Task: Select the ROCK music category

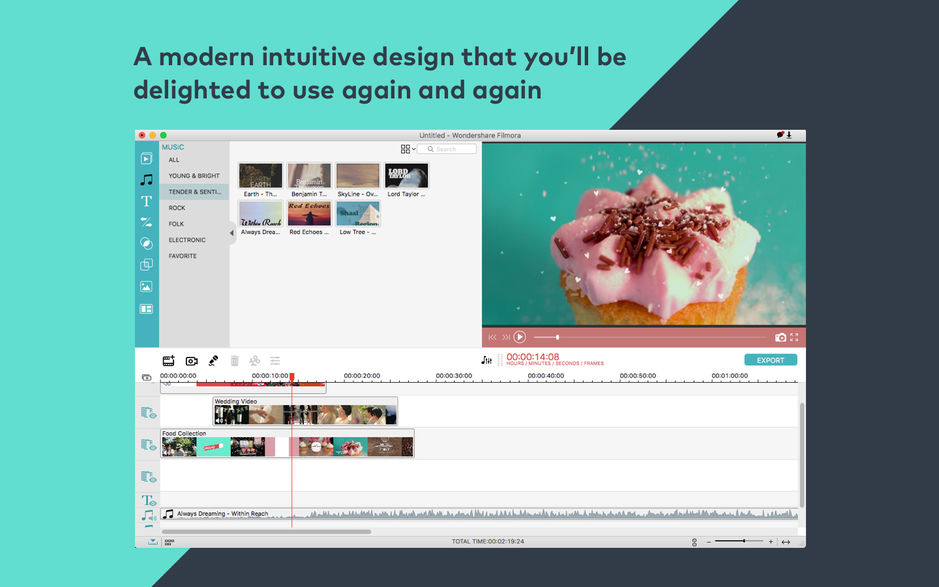Action: tap(177, 208)
